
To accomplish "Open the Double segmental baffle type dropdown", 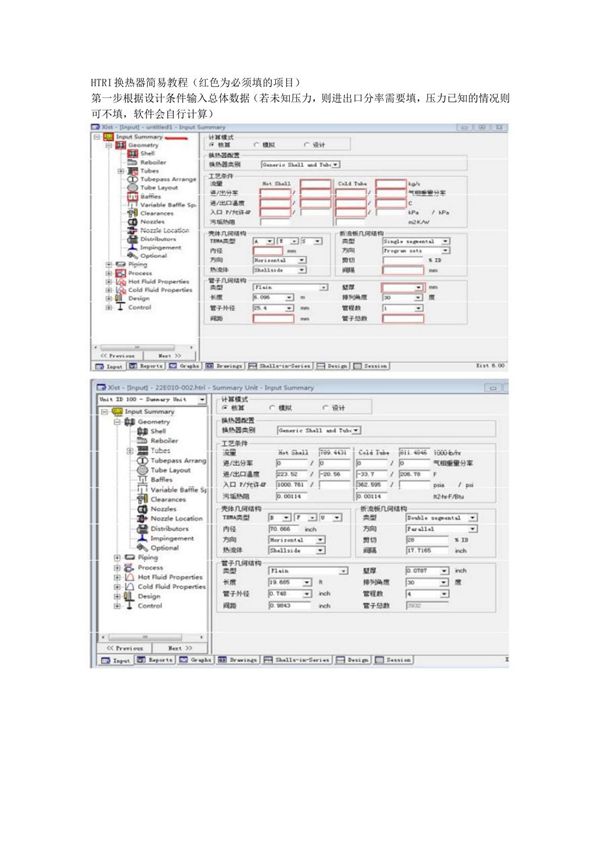I will [465, 518].
